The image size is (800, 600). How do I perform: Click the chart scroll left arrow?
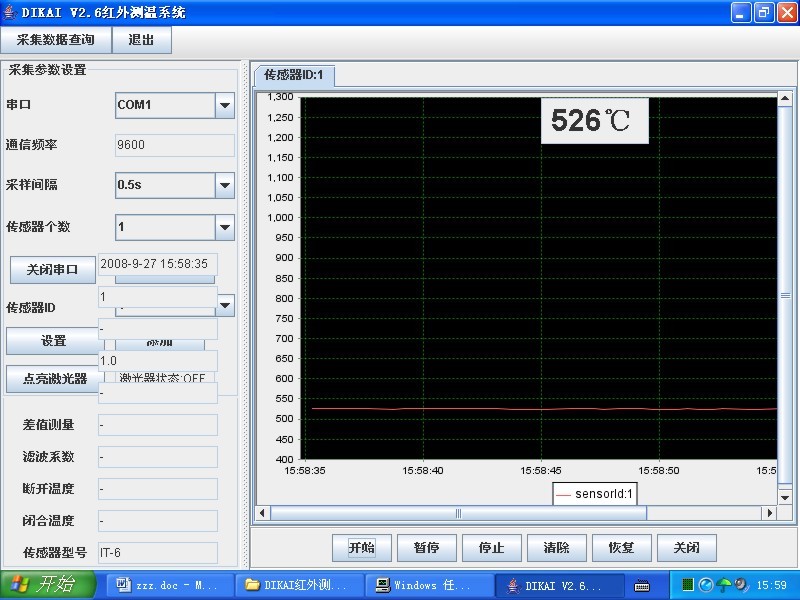tap(262, 513)
